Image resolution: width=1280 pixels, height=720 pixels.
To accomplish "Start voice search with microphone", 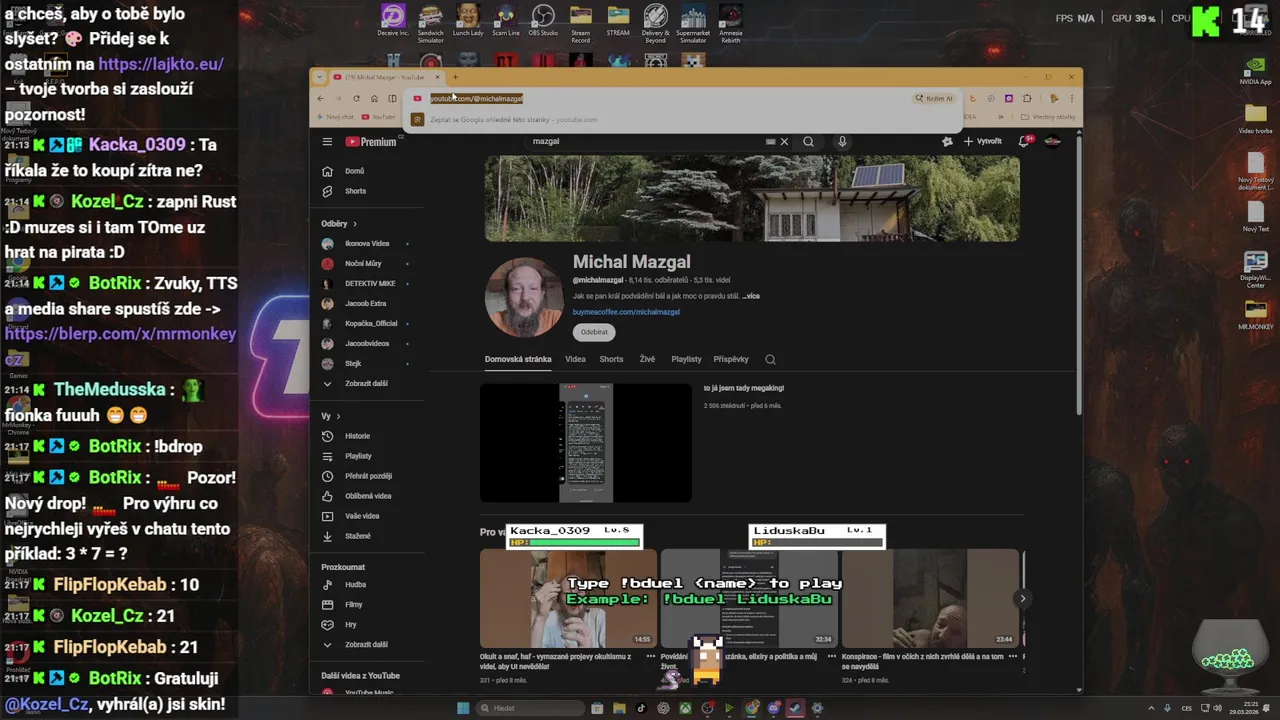I will (x=842, y=142).
